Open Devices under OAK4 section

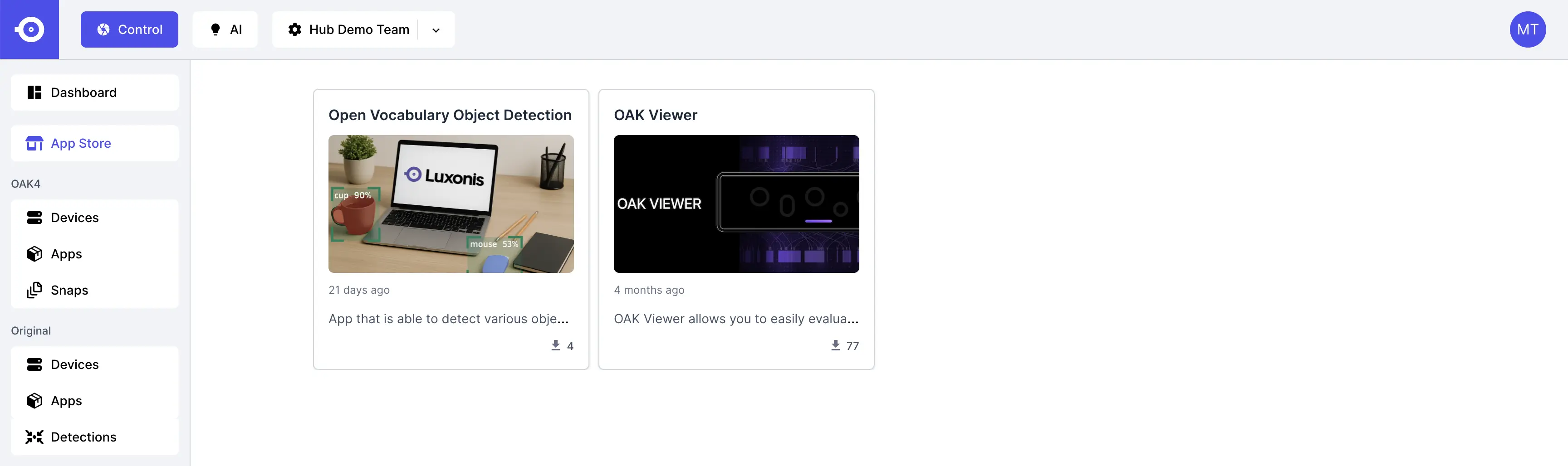coord(74,218)
